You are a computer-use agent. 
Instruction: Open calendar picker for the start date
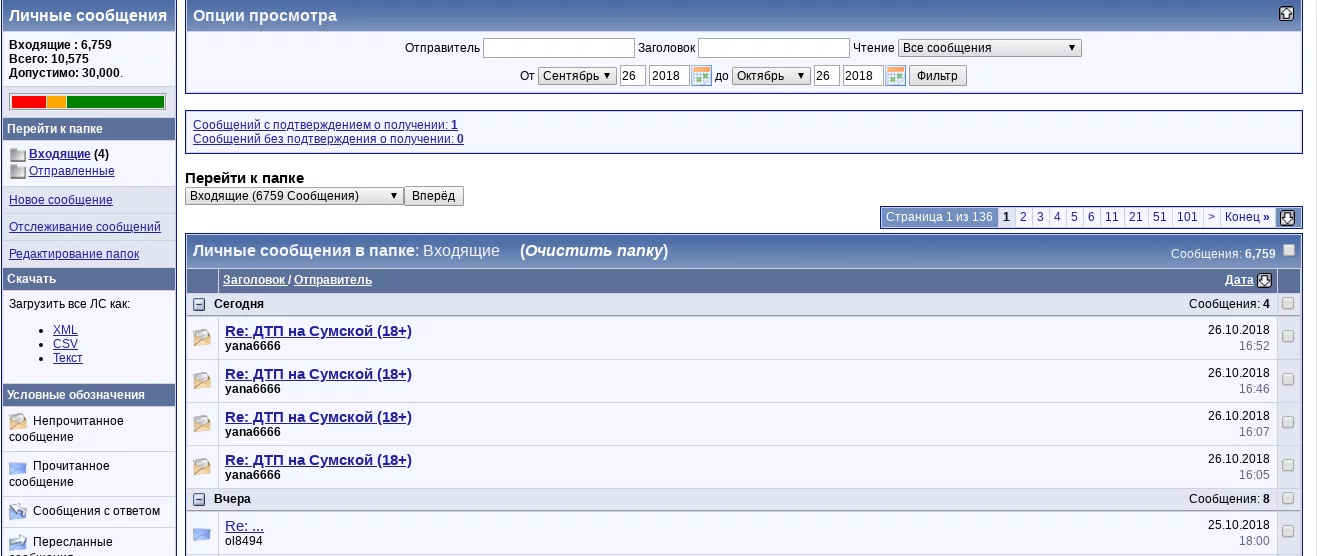pyautogui.click(x=701, y=76)
